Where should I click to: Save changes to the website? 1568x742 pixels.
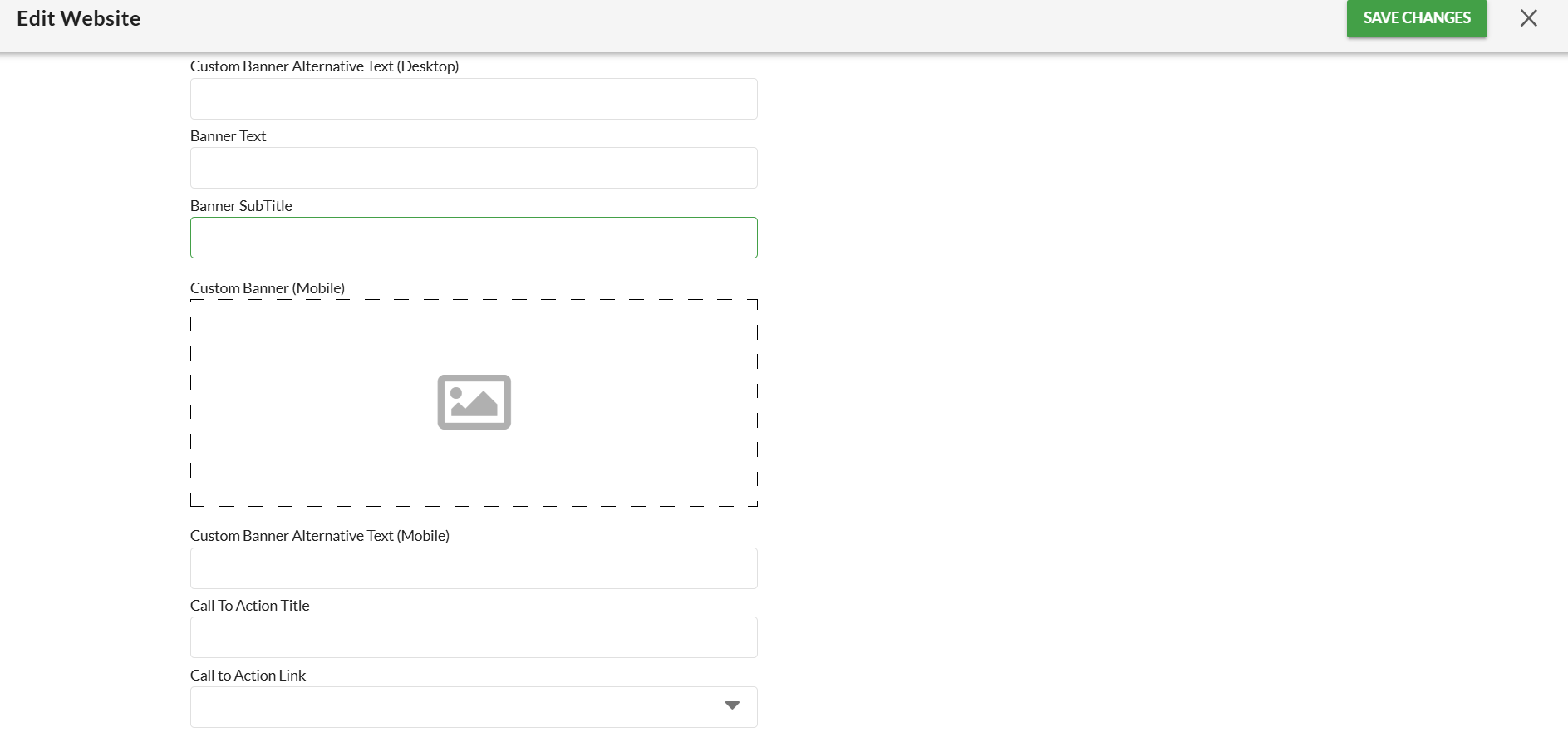click(x=1416, y=18)
